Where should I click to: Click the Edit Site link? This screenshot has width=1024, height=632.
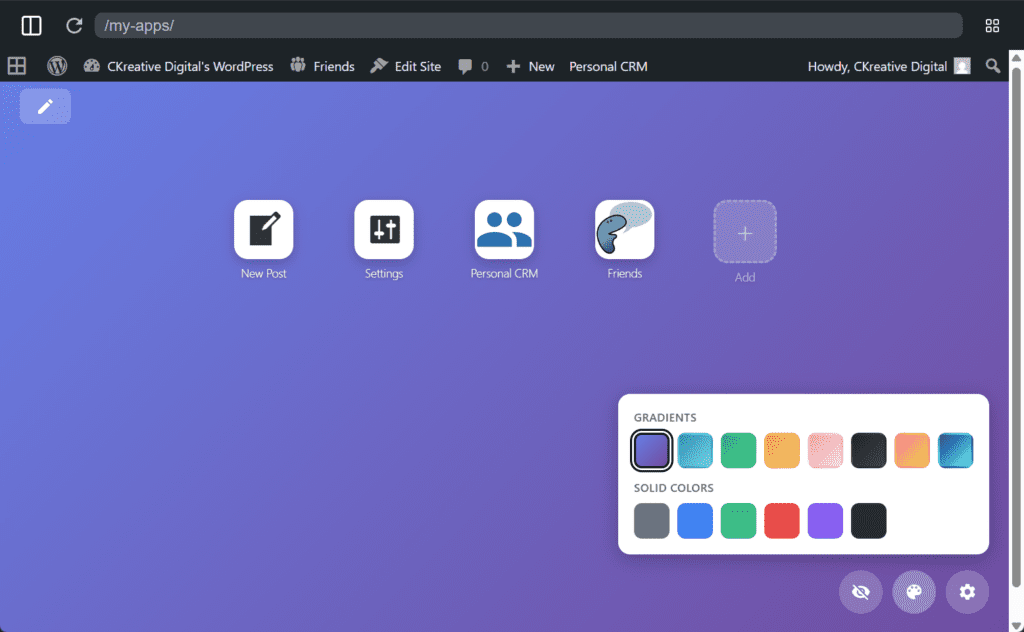pyautogui.click(x=406, y=66)
